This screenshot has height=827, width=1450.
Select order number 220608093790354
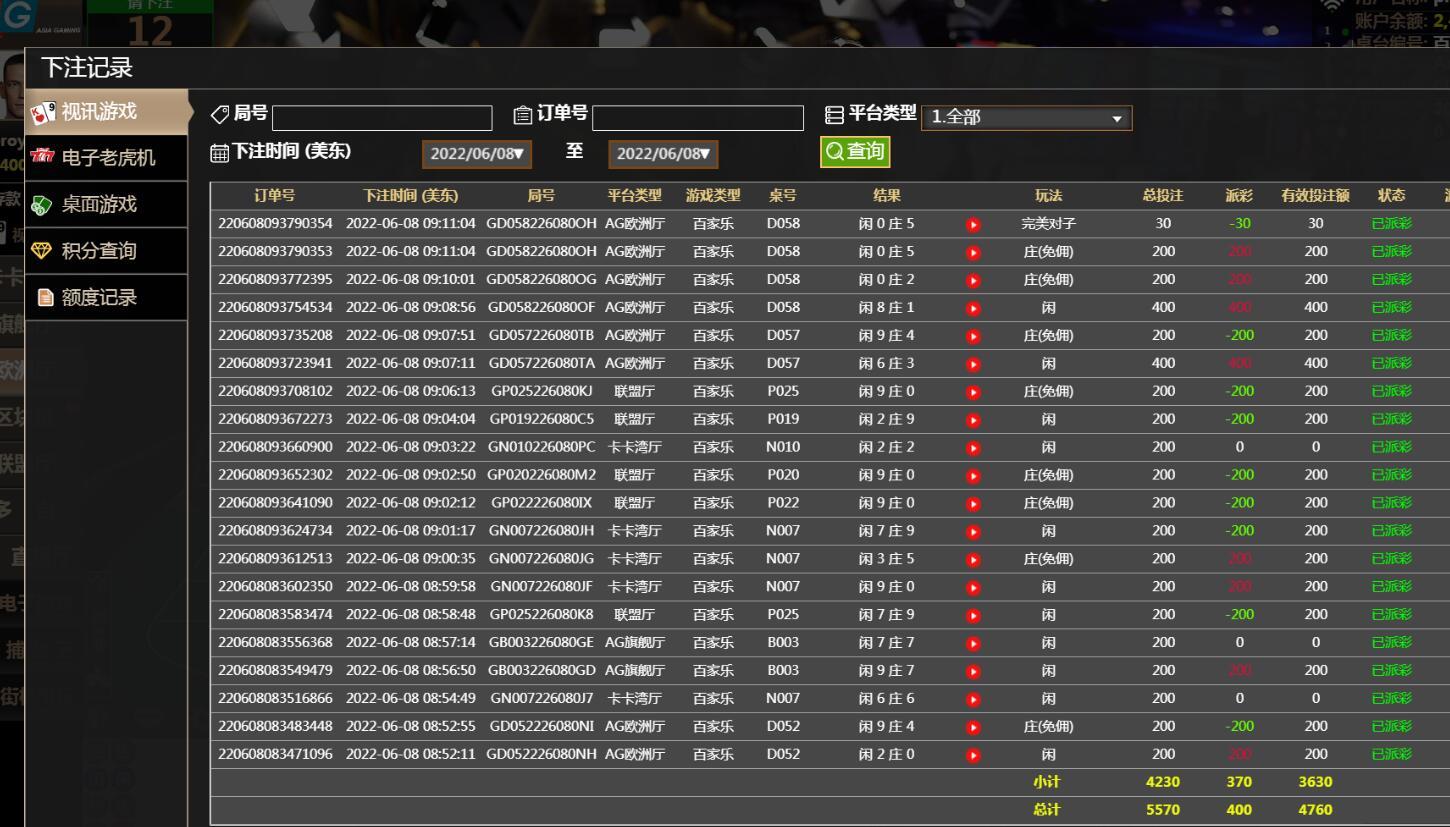coord(275,224)
